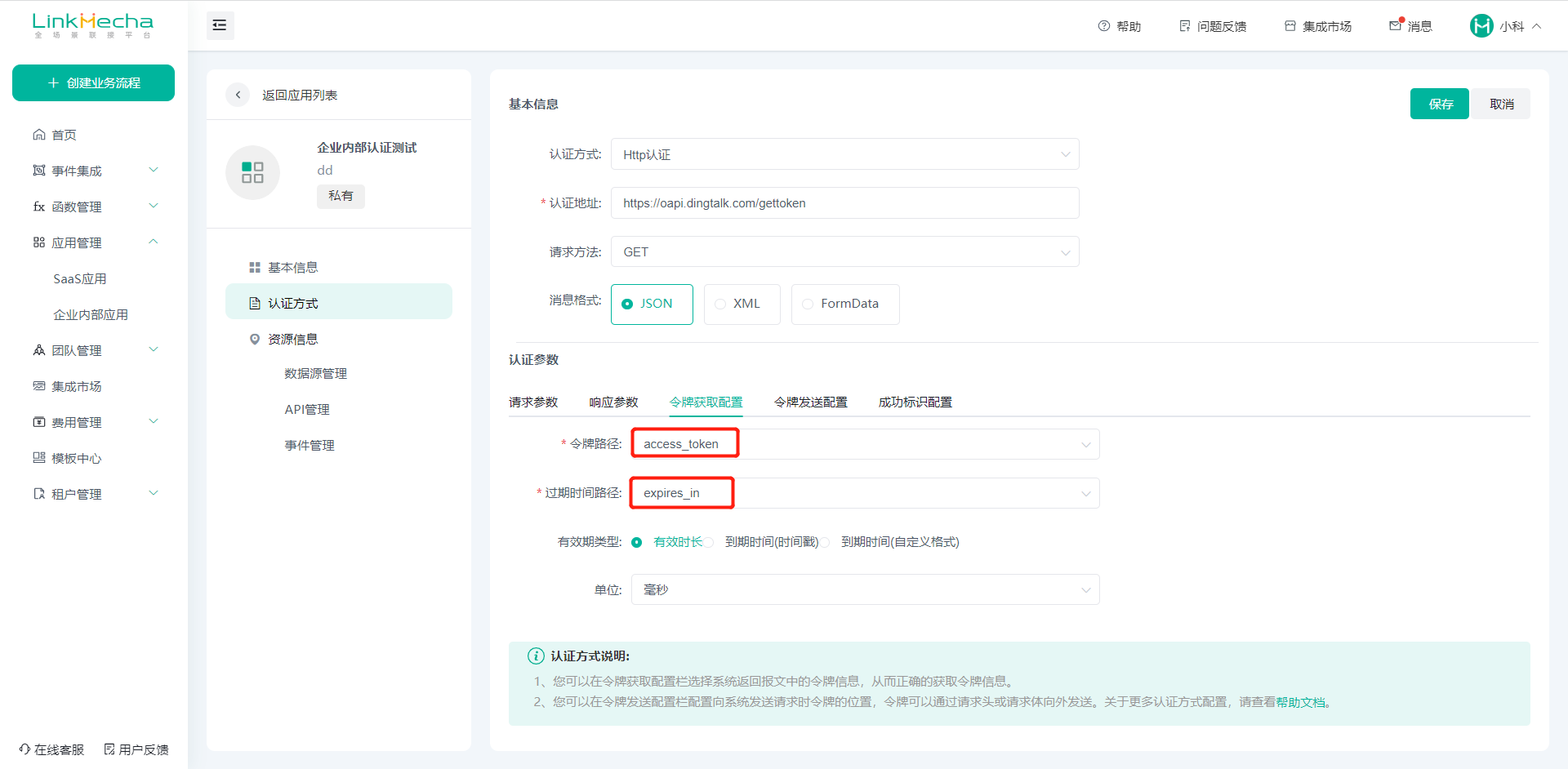Screen dimensions: 1568x769
Task: Click the plus icon in 创建业务流程
Action: coord(53,83)
